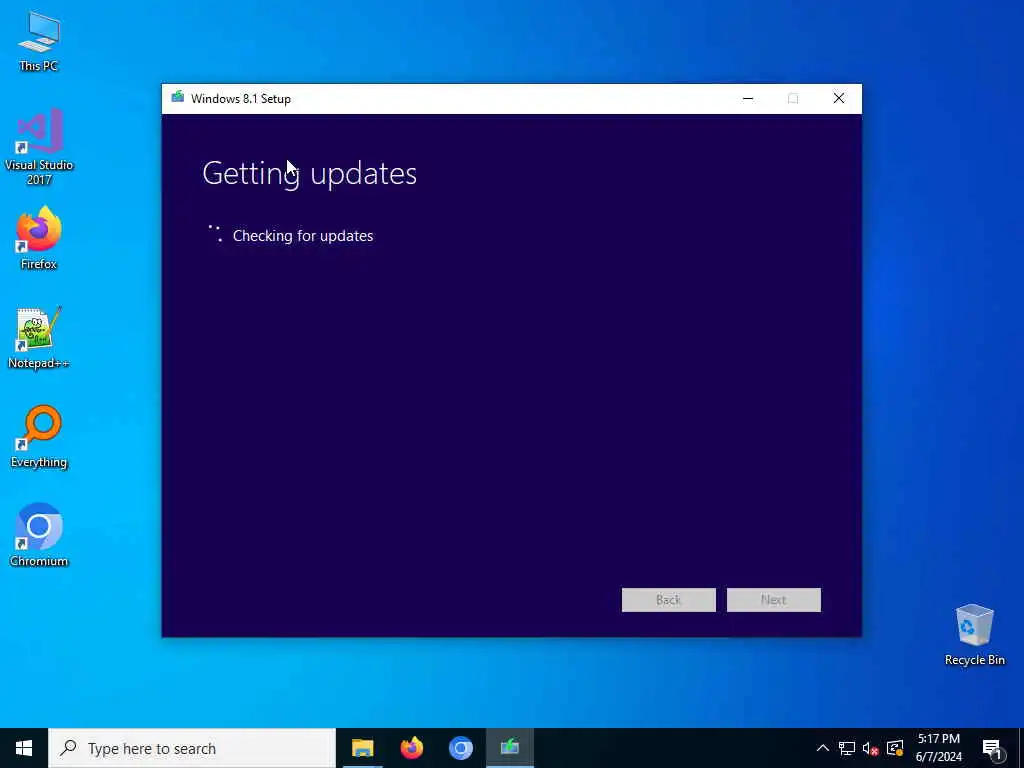Select Everything search desktop shortcut
Screen dimensions: 1024x768
point(39,436)
